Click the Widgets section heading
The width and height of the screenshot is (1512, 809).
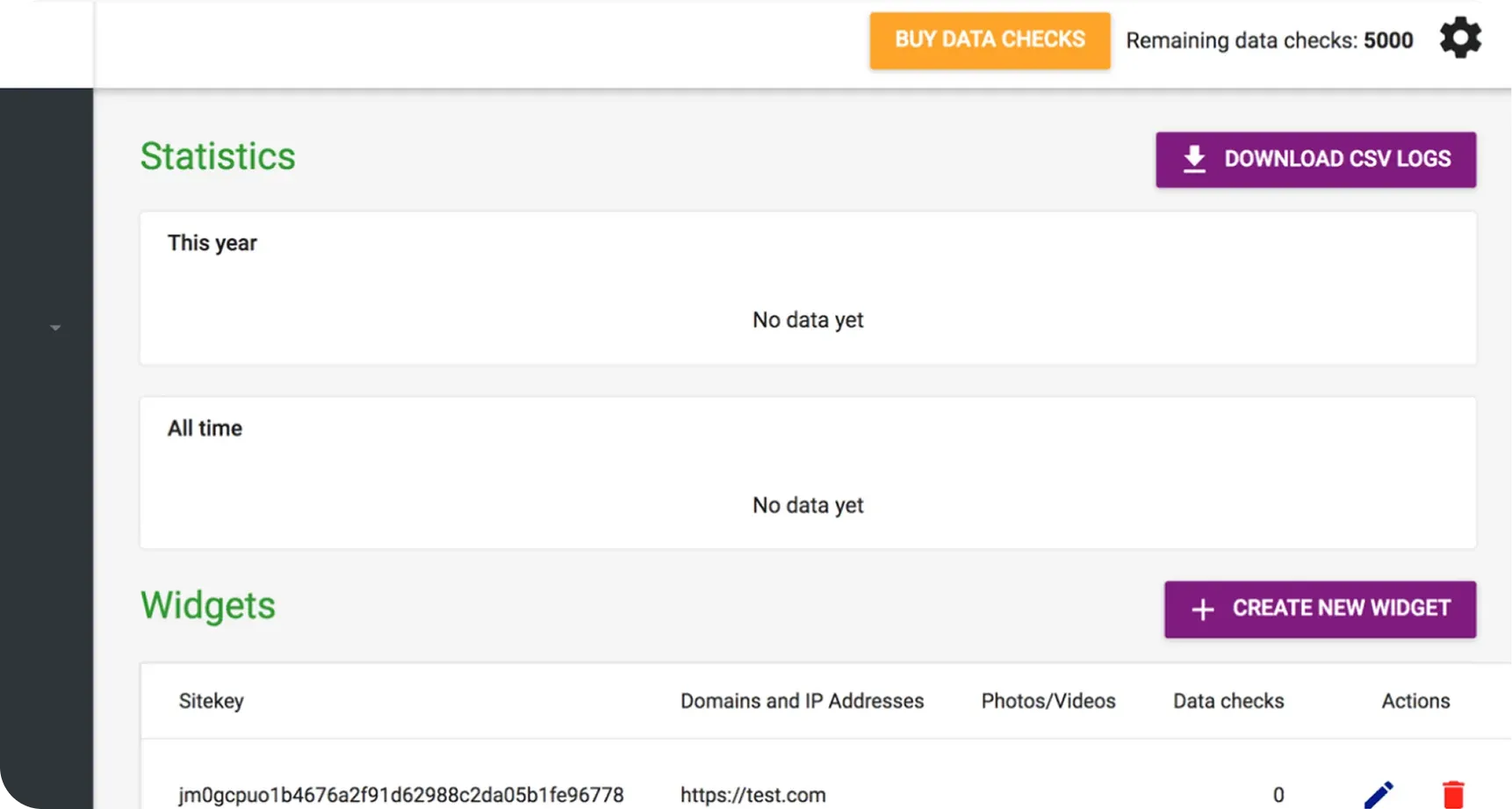point(208,605)
